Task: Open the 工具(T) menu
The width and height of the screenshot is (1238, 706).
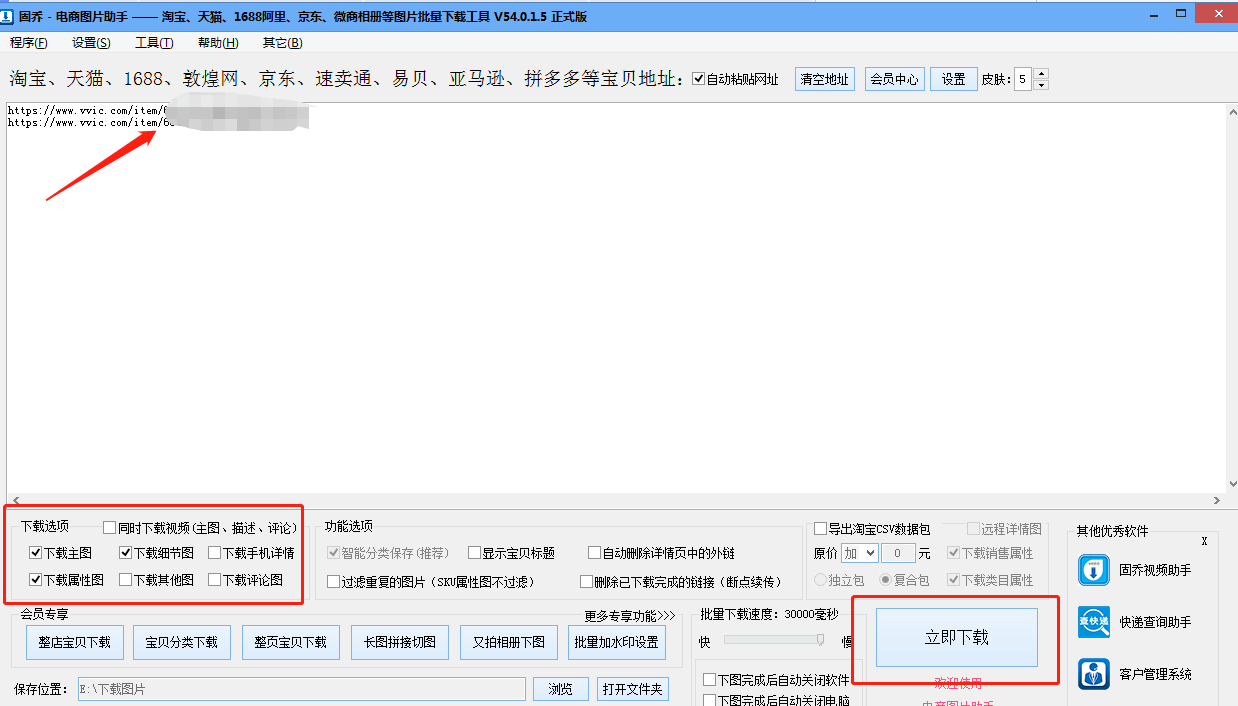Action: (x=154, y=43)
